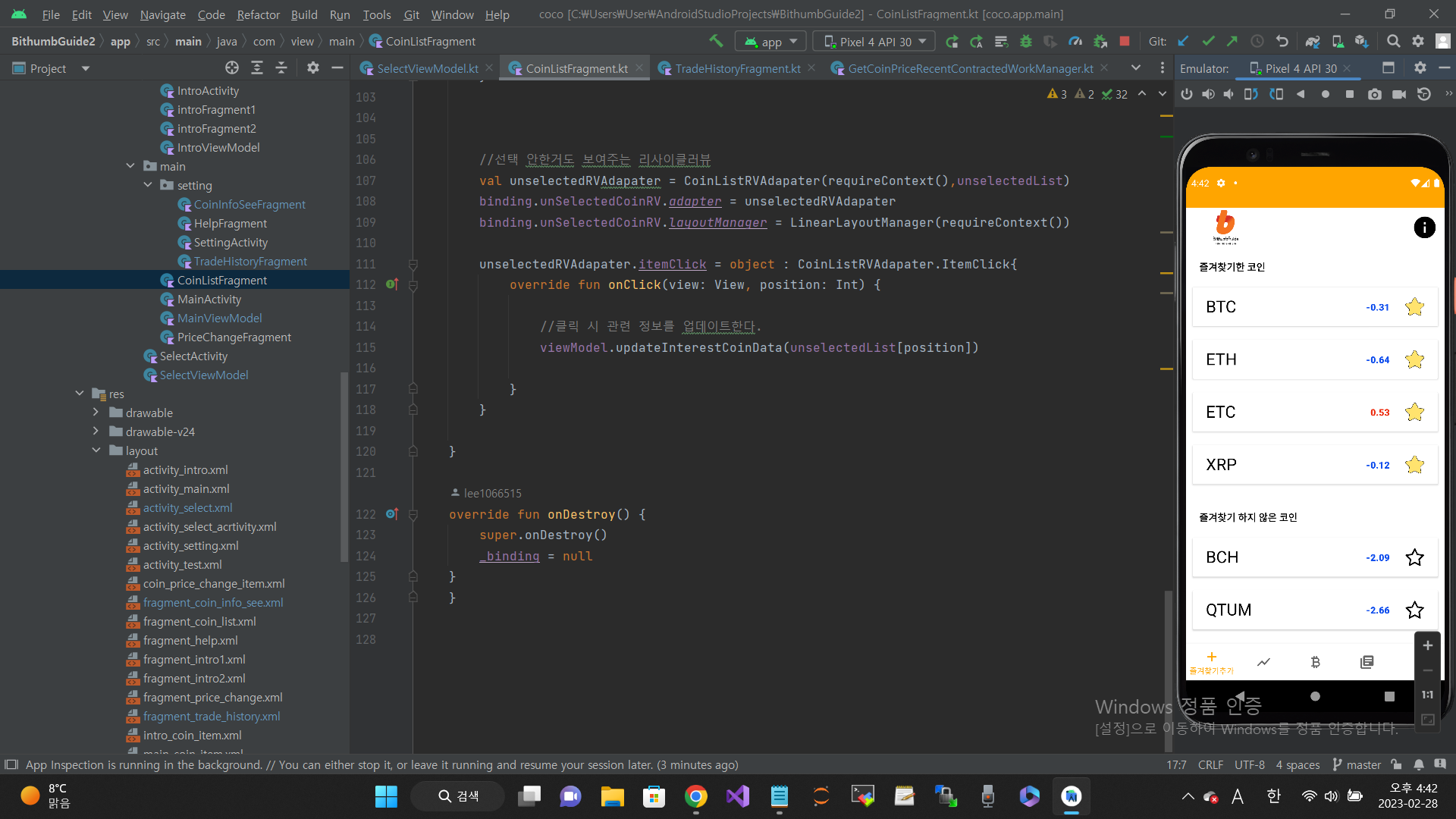Click the UTF-8 encoding status item

pos(1249,764)
